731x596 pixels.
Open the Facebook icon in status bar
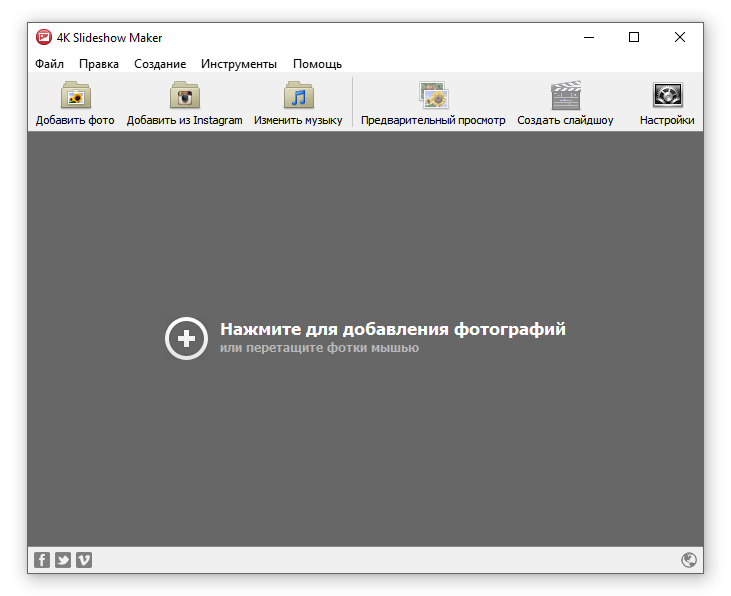click(42, 560)
